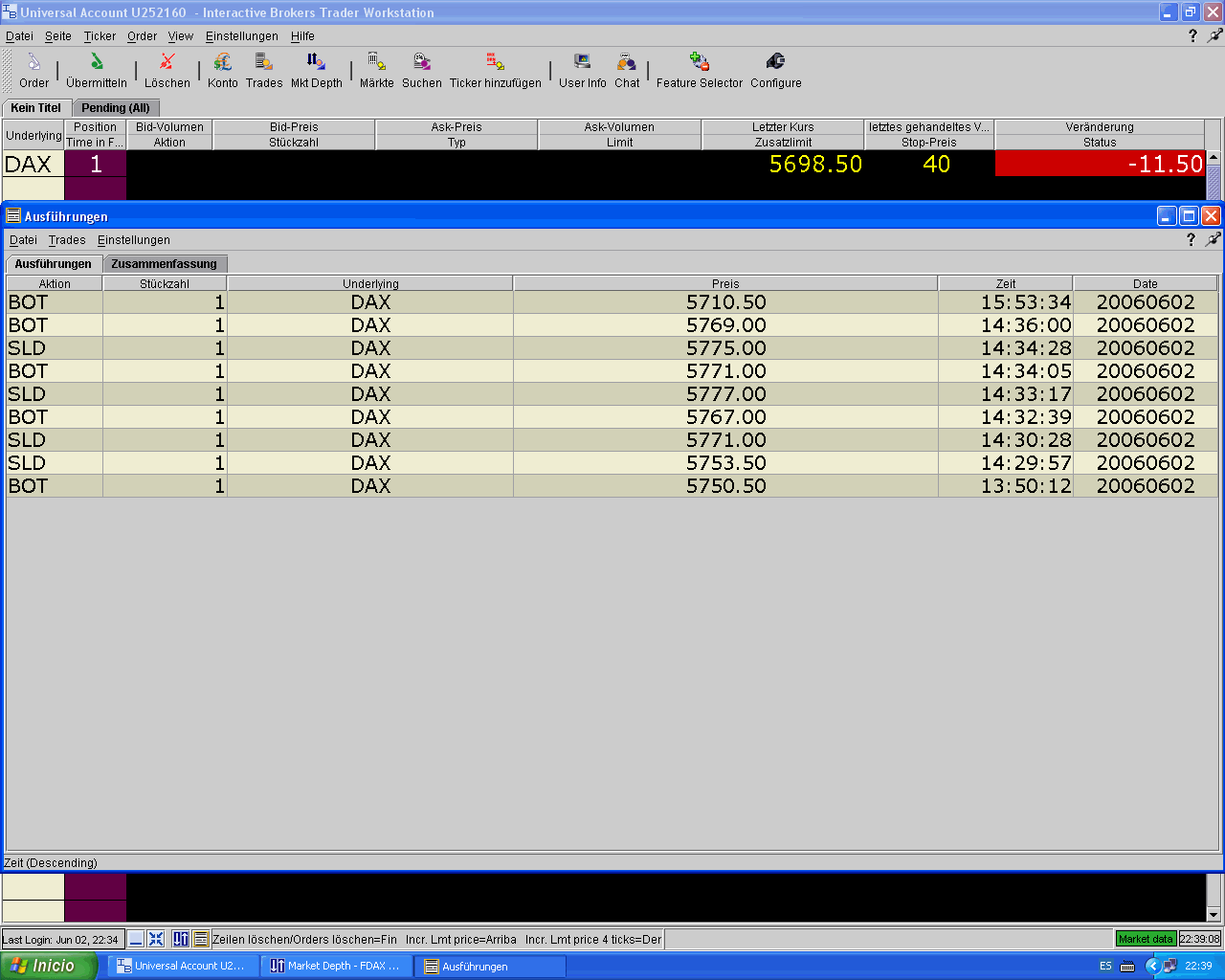Open the Seite menu
Image resolution: width=1225 pixels, height=980 pixels.
pyautogui.click(x=58, y=35)
